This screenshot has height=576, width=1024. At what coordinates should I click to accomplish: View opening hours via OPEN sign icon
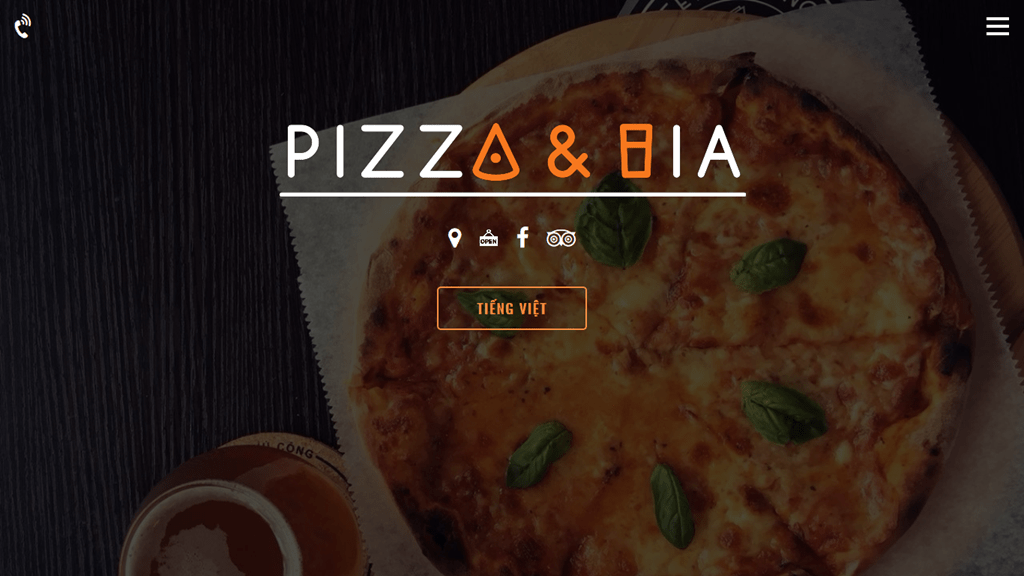488,238
